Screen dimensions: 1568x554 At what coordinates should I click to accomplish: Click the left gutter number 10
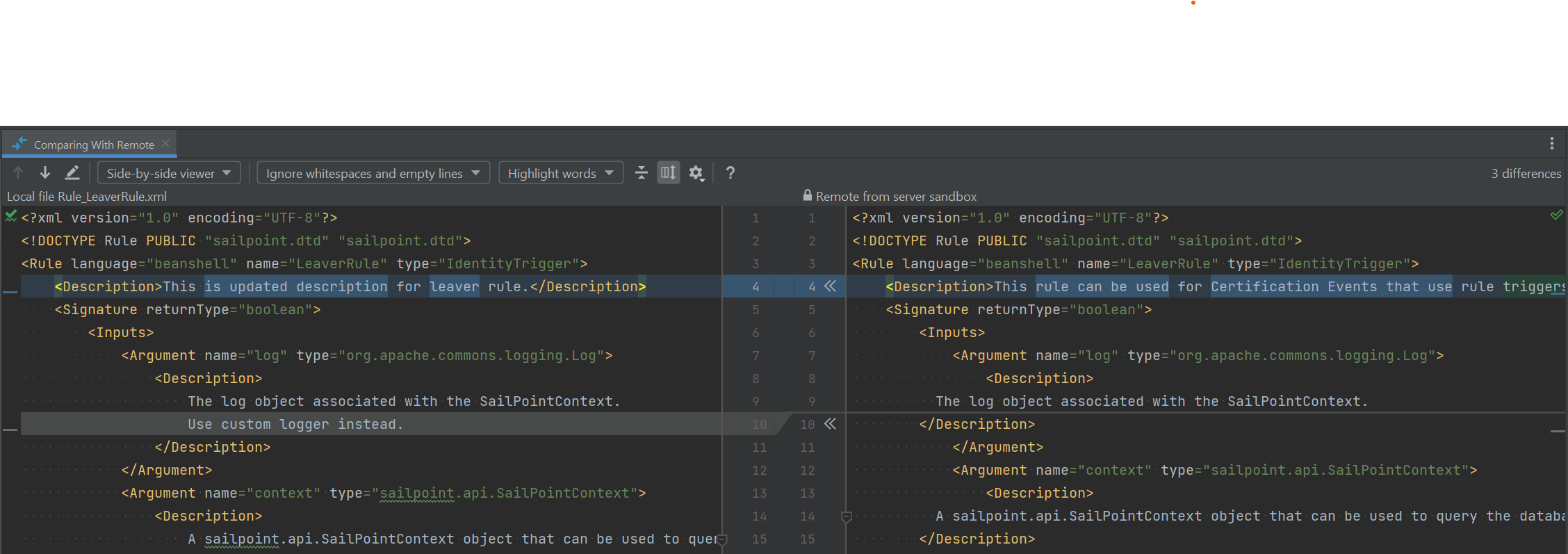tap(760, 424)
